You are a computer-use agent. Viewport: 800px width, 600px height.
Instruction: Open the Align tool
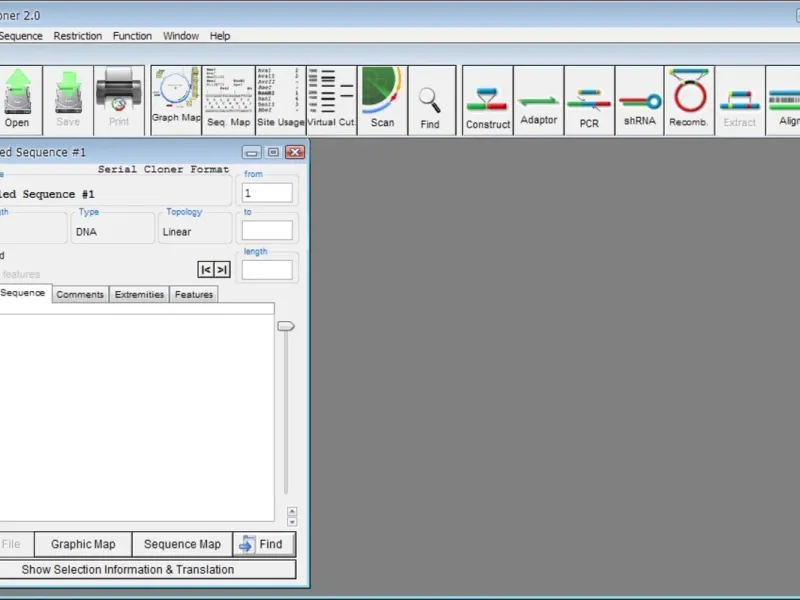783,99
